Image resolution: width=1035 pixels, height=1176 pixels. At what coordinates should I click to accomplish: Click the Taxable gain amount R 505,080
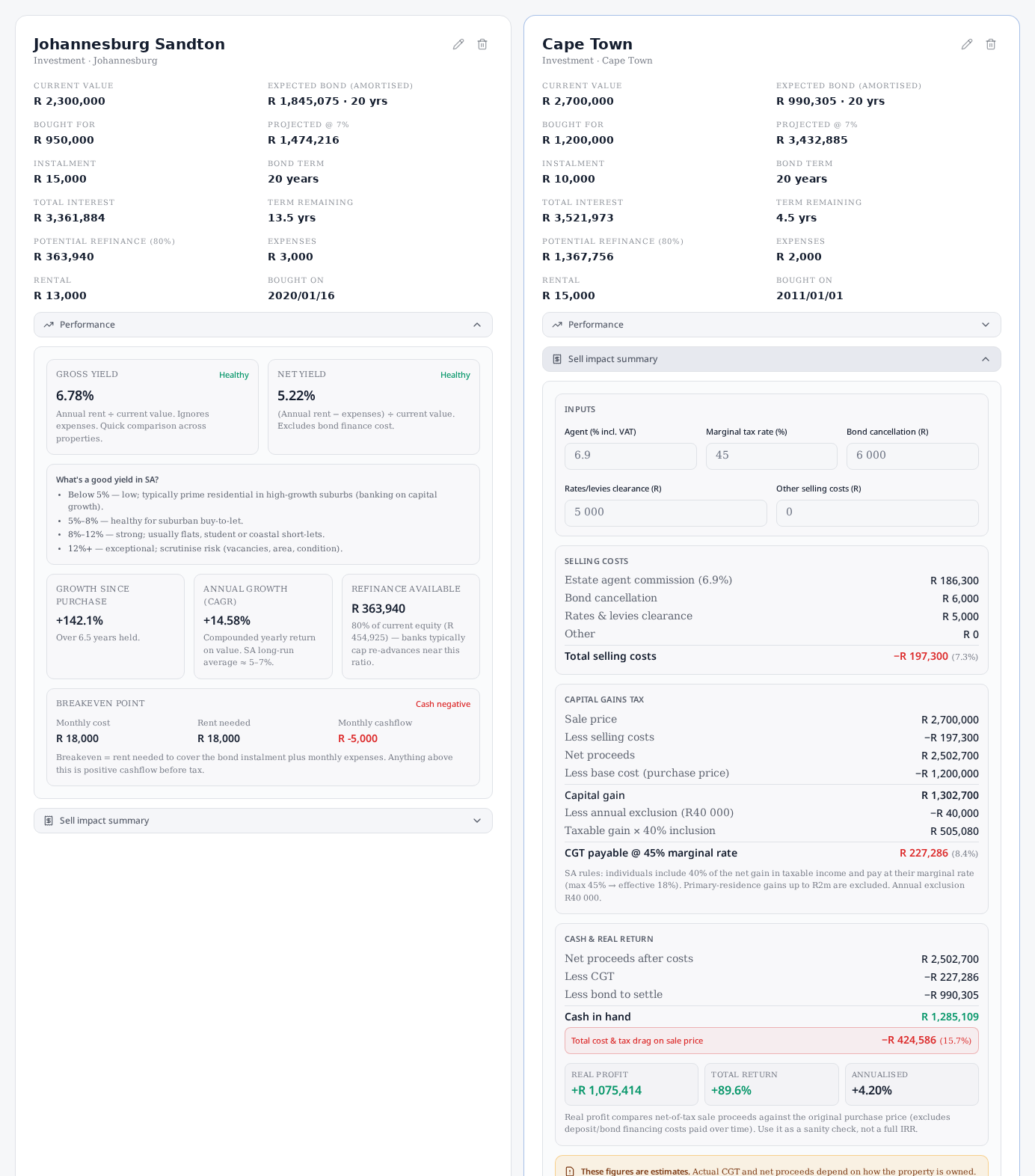pyautogui.click(x=954, y=831)
